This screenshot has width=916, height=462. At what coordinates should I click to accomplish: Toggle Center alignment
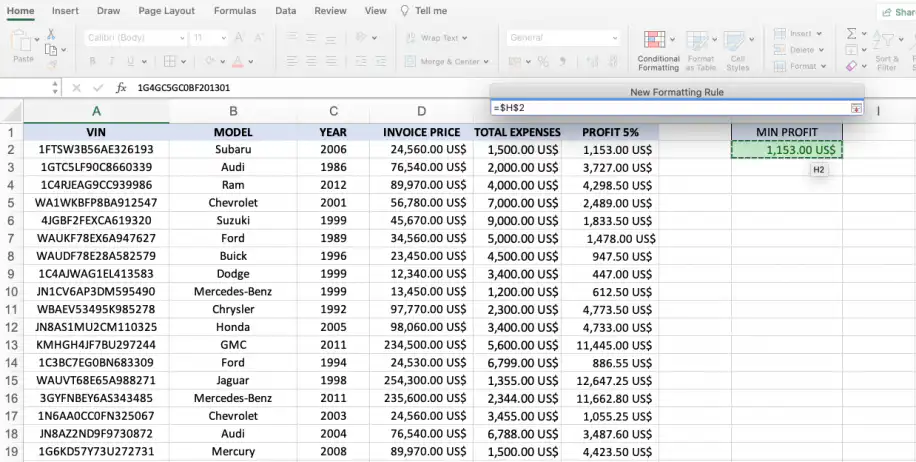[311, 61]
